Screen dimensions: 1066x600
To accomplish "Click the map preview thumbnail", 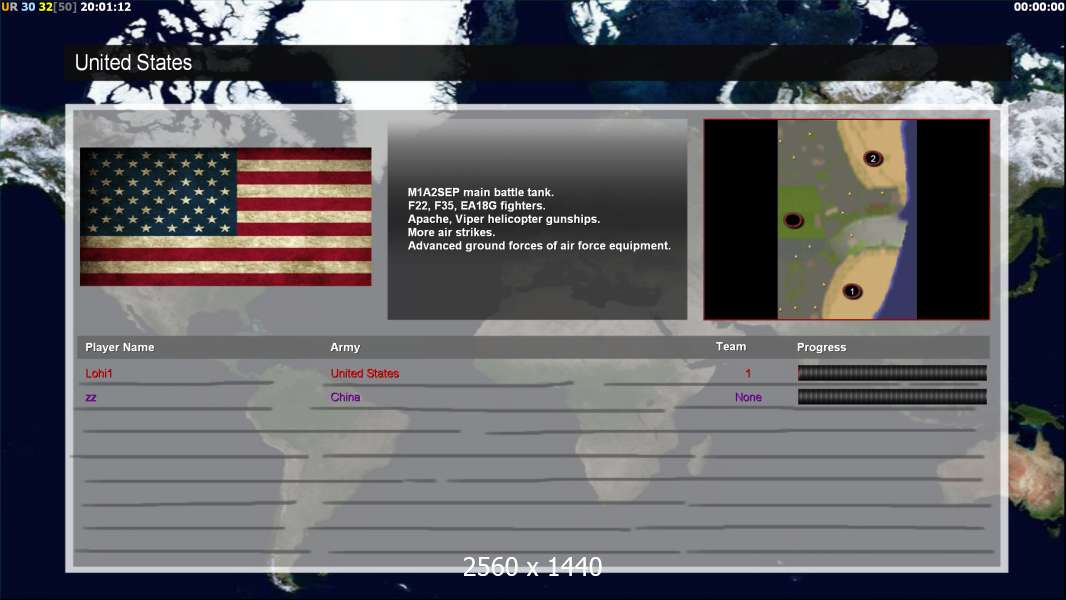I will click(846, 219).
